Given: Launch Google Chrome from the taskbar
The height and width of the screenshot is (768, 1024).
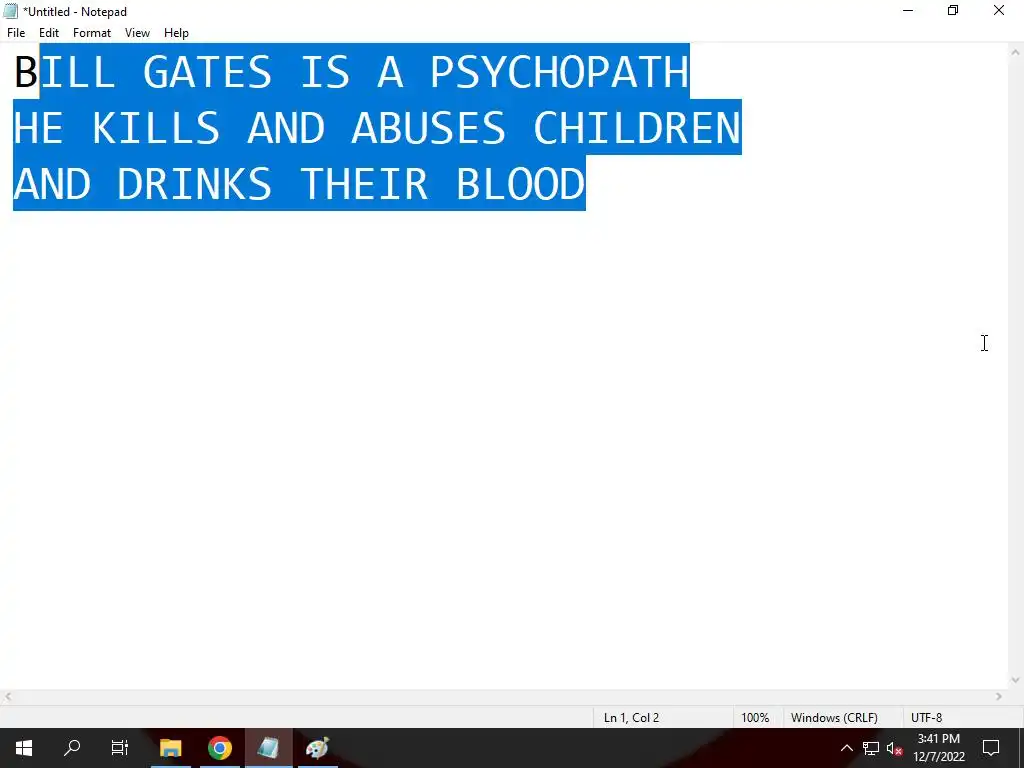Looking at the screenshot, I should tap(220, 748).
